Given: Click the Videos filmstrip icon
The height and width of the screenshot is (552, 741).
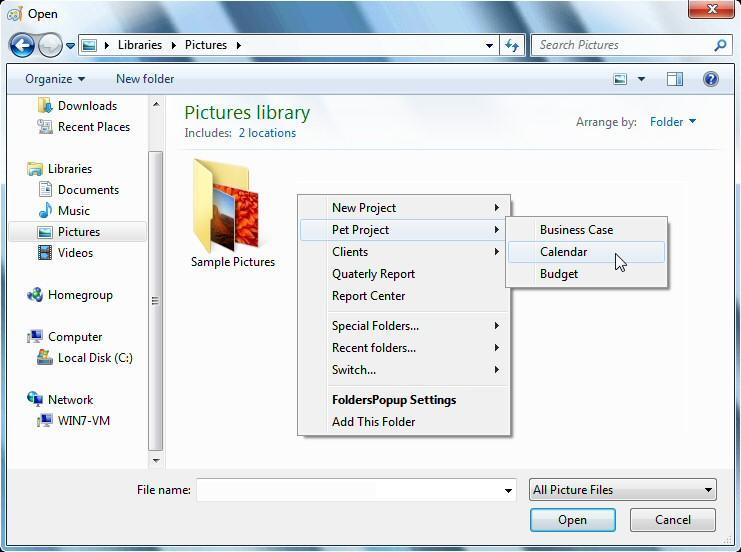Looking at the screenshot, I should point(45,253).
